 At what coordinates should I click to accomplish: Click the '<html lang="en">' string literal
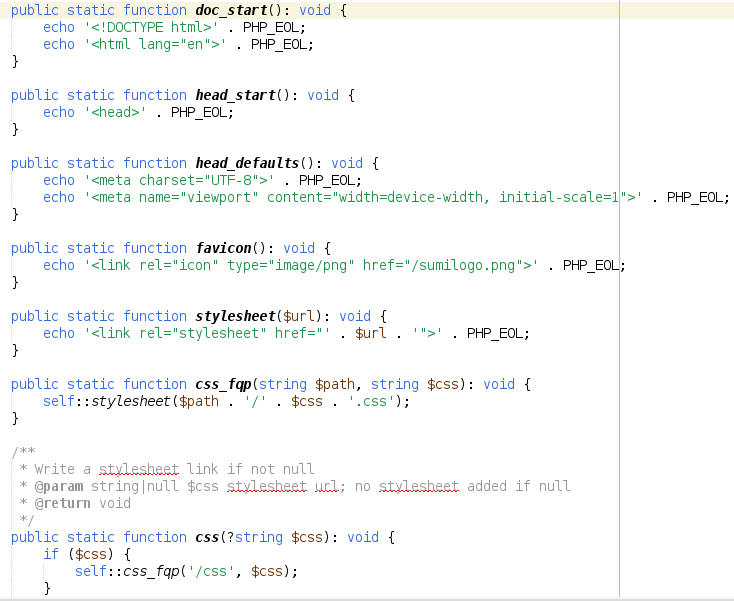pos(158,44)
